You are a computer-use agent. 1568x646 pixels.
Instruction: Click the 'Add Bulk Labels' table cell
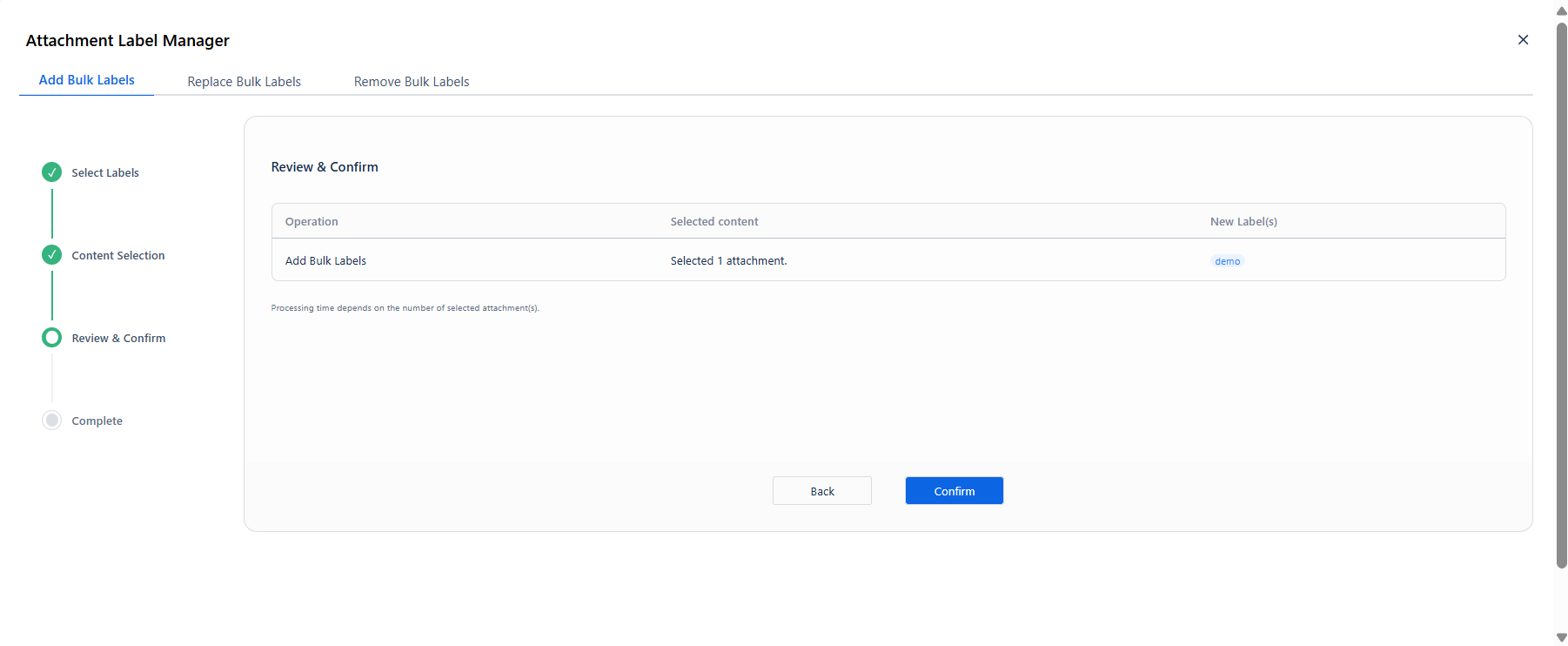325,261
